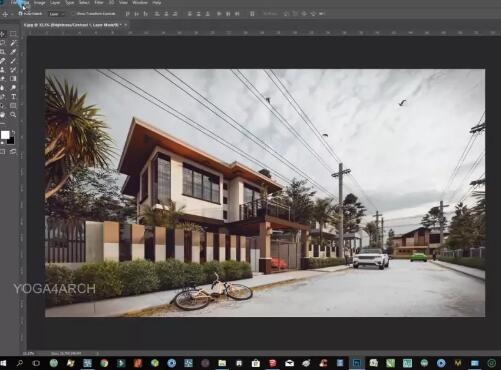Select the Blur tool

pos(2,88)
